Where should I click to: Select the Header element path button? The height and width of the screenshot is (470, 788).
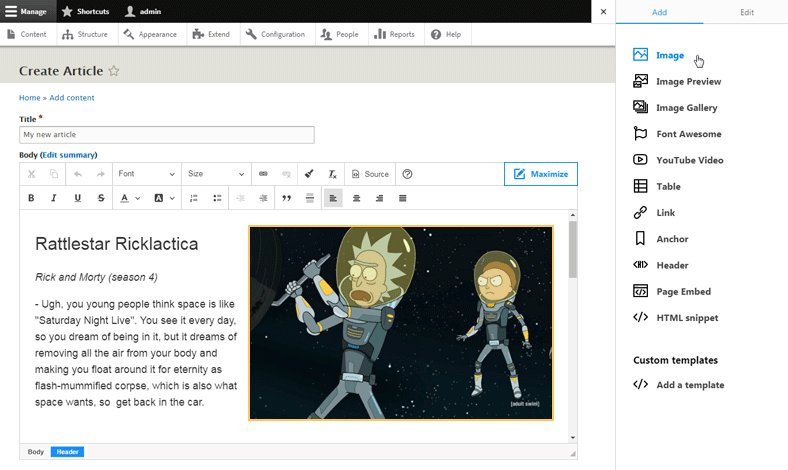click(67, 452)
